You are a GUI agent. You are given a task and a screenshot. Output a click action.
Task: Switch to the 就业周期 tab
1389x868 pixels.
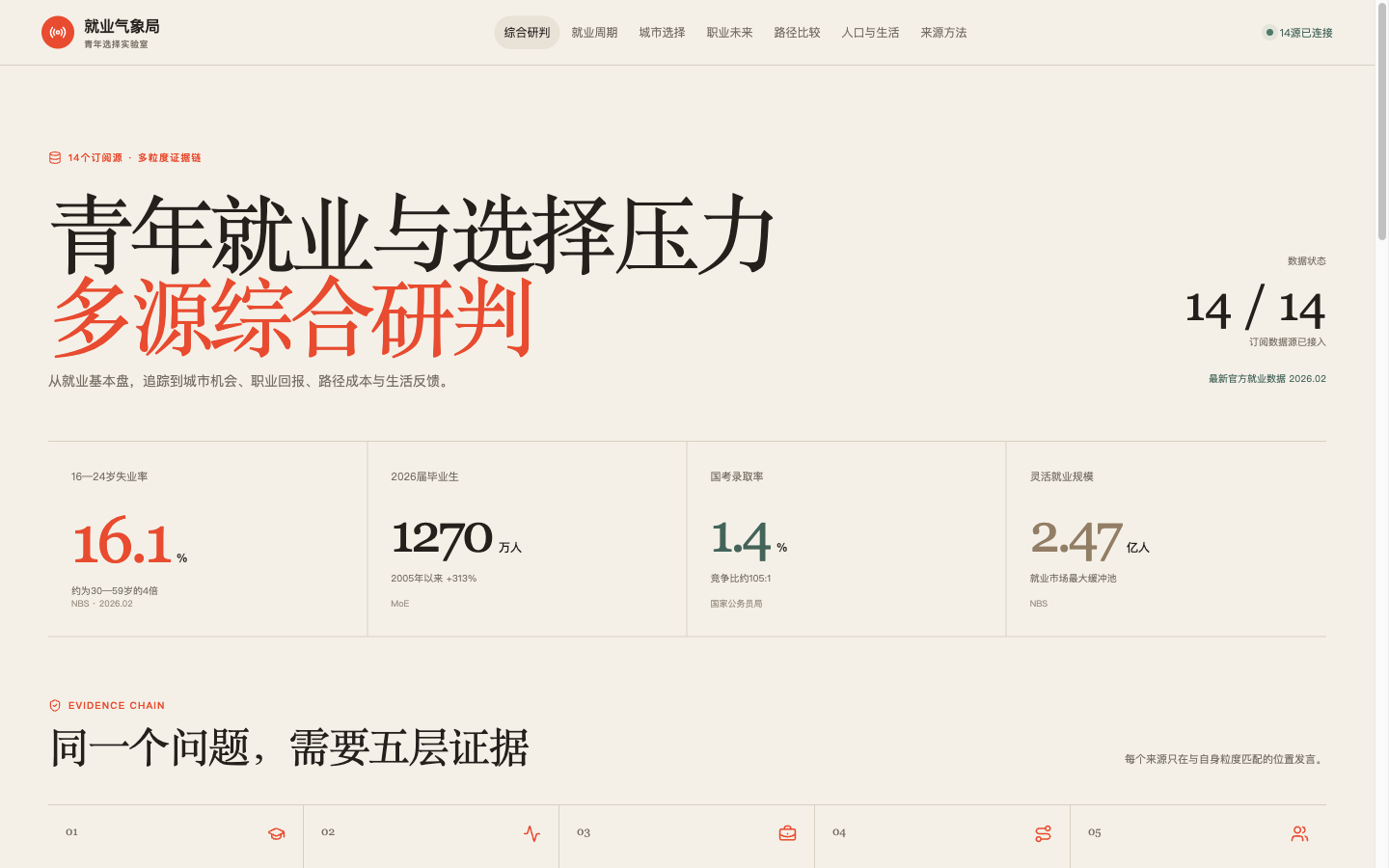click(x=594, y=32)
